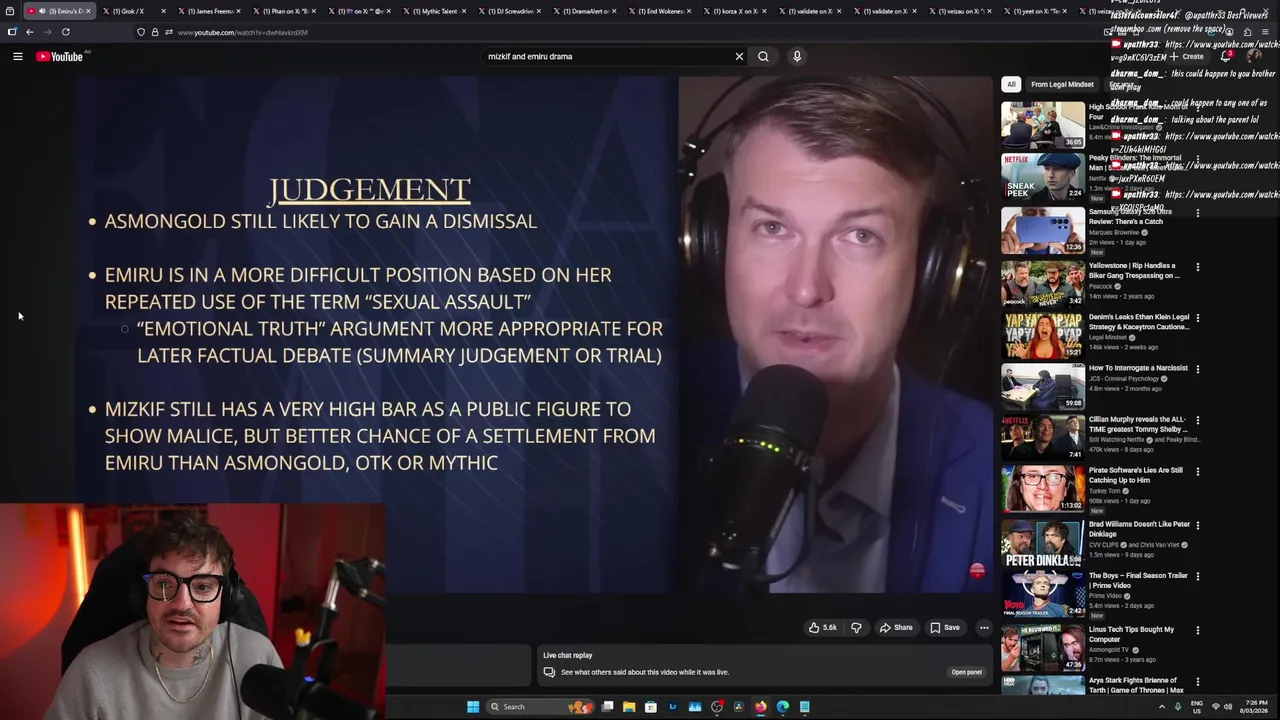Open Windows Start menu
This screenshot has width=1280, height=720.
click(473, 707)
